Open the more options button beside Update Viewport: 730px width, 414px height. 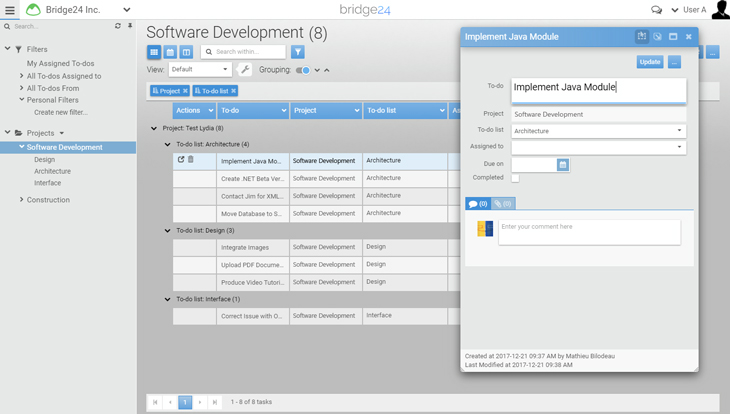click(x=674, y=62)
